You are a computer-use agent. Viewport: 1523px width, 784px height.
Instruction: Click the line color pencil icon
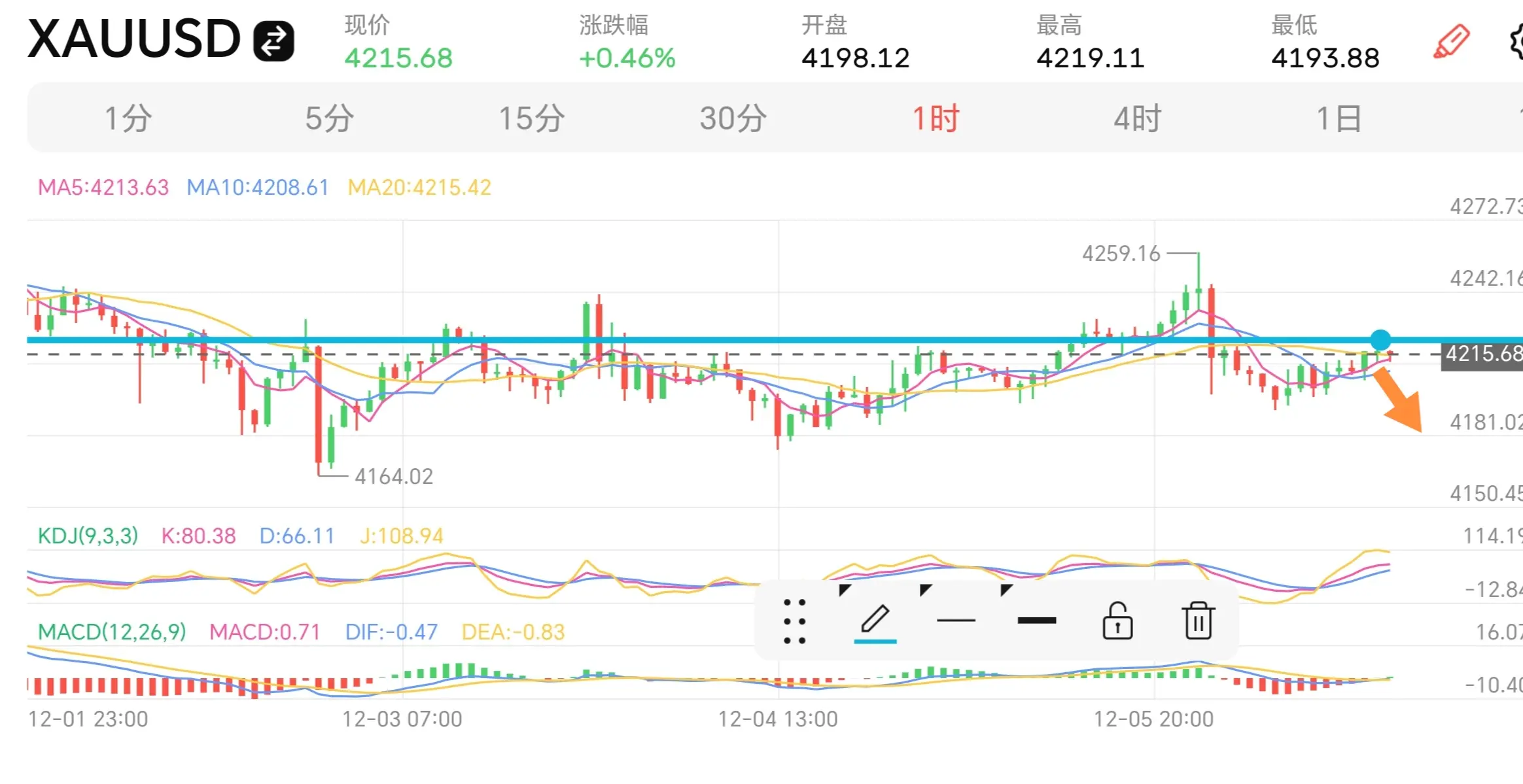tap(875, 619)
